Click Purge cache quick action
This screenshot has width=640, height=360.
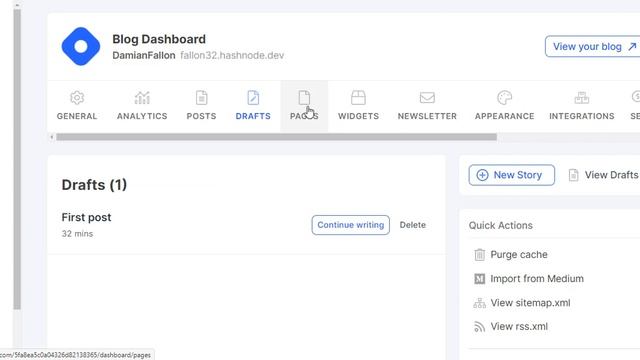(511, 255)
